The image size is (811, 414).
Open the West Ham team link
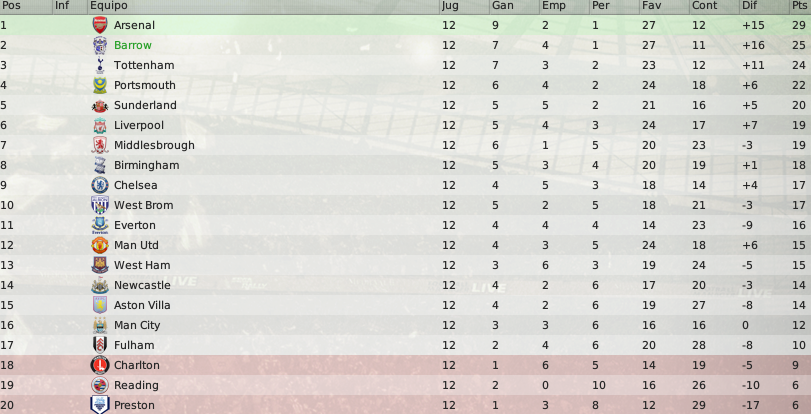tap(142, 265)
